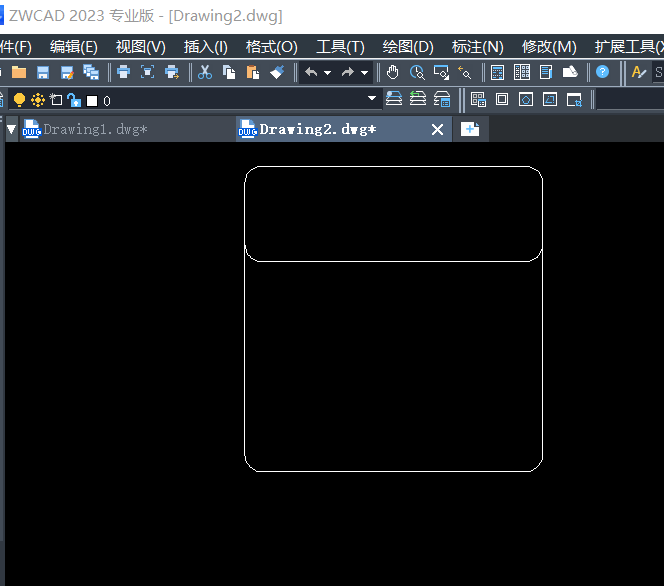The height and width of the screenshot is (586, 664).
Task: Click the Print Preview icon
Action: coord(147,72)
